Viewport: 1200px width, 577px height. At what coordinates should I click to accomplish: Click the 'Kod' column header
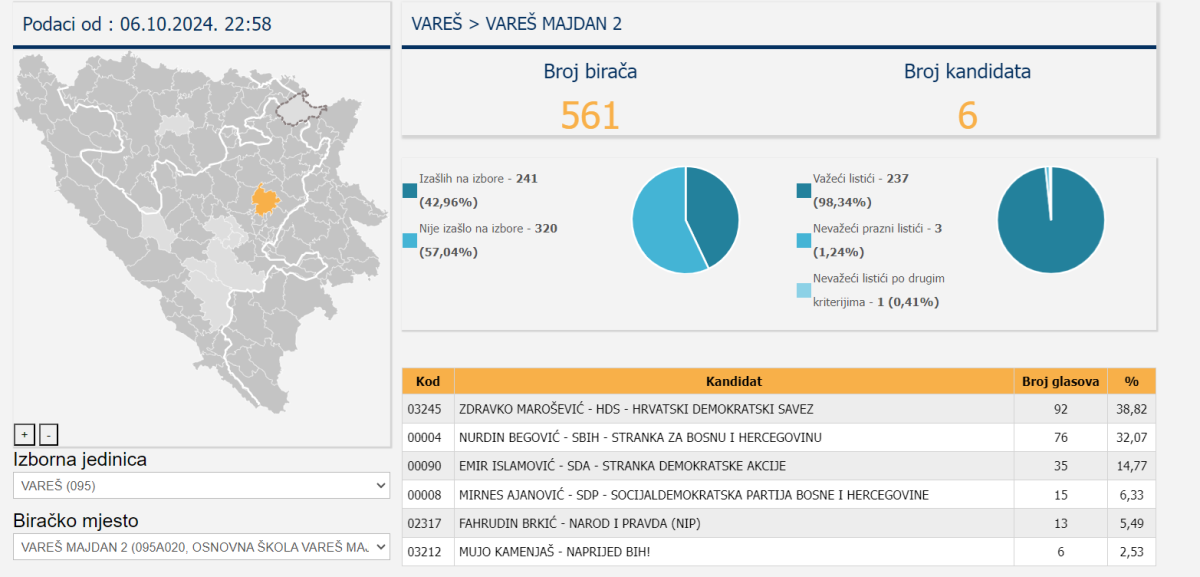coord(428,381)
